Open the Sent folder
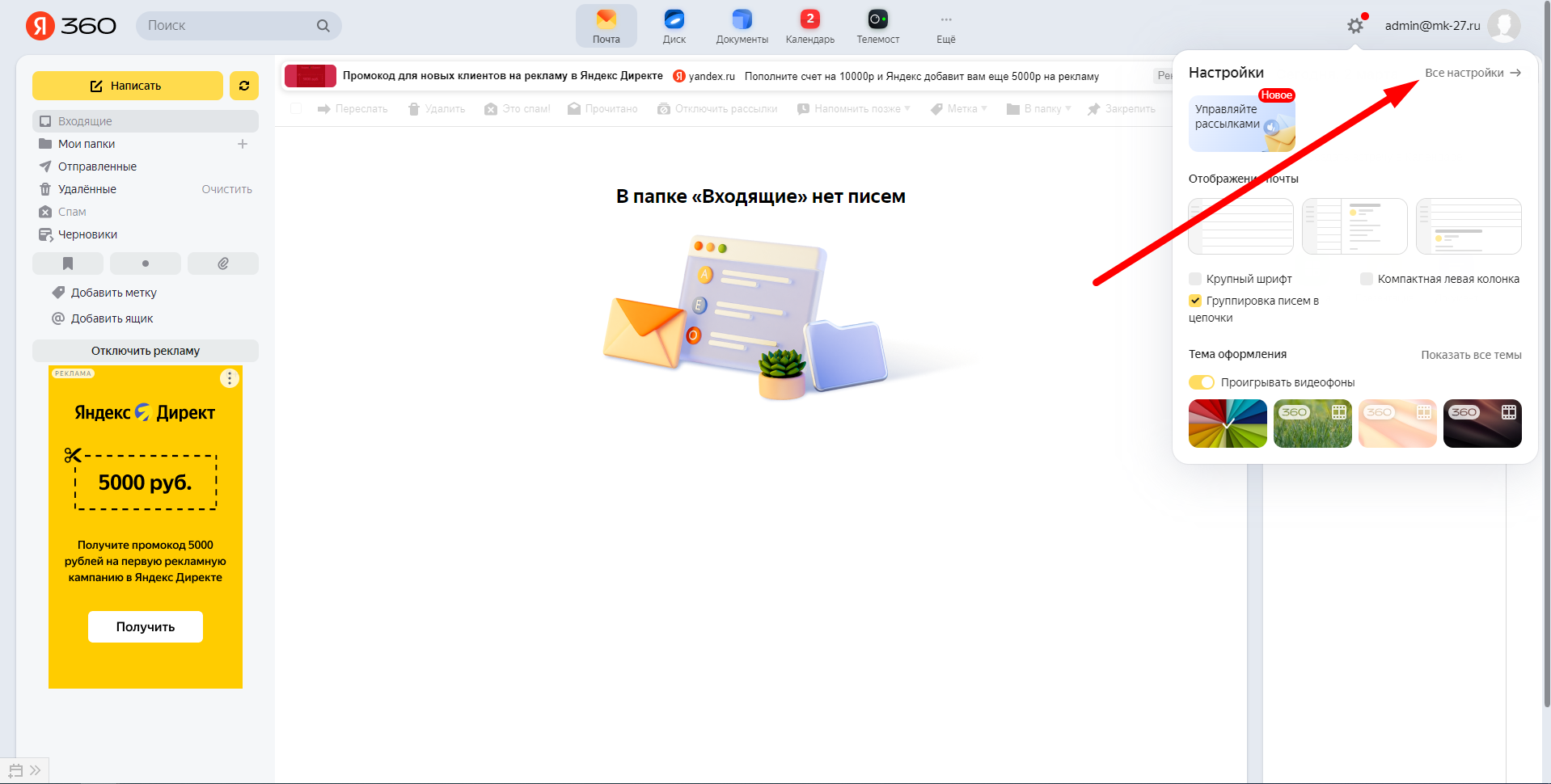The width and height of the screenshot is (1551, 784). (x=97, y=166)
